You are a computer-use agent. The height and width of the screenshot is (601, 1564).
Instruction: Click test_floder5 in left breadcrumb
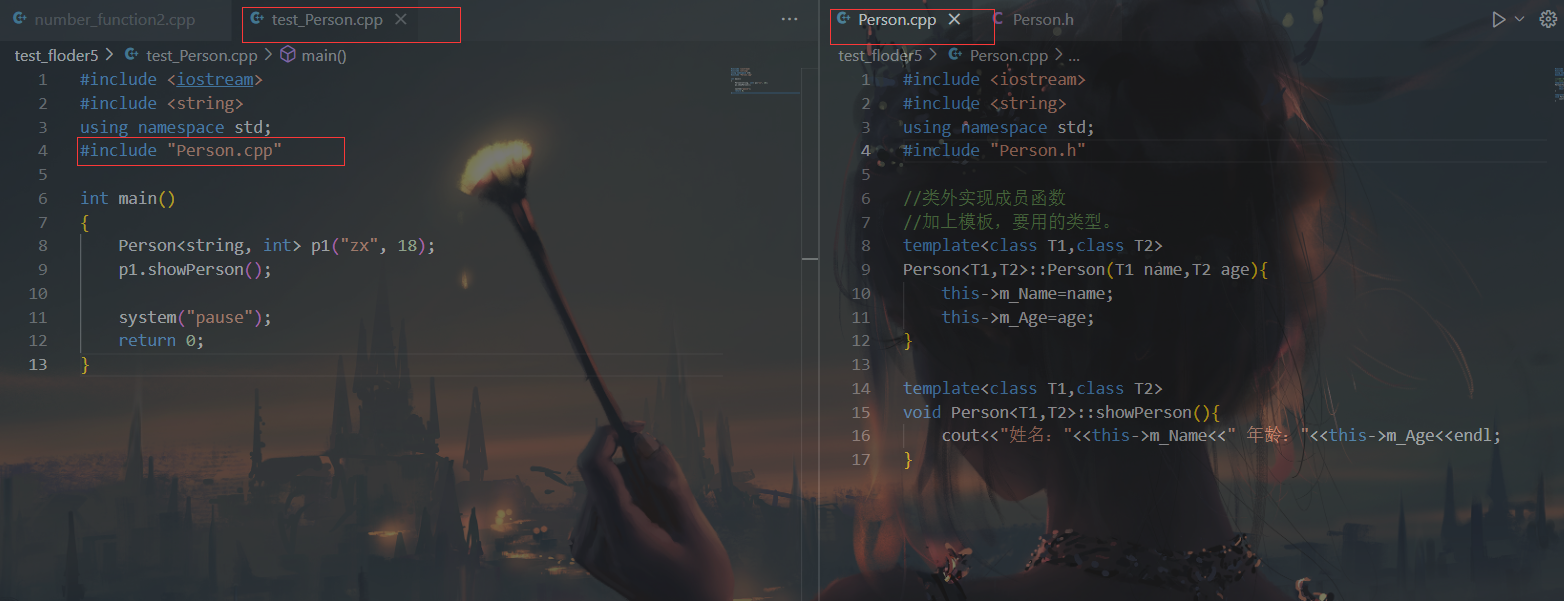(x=56, y=56)
